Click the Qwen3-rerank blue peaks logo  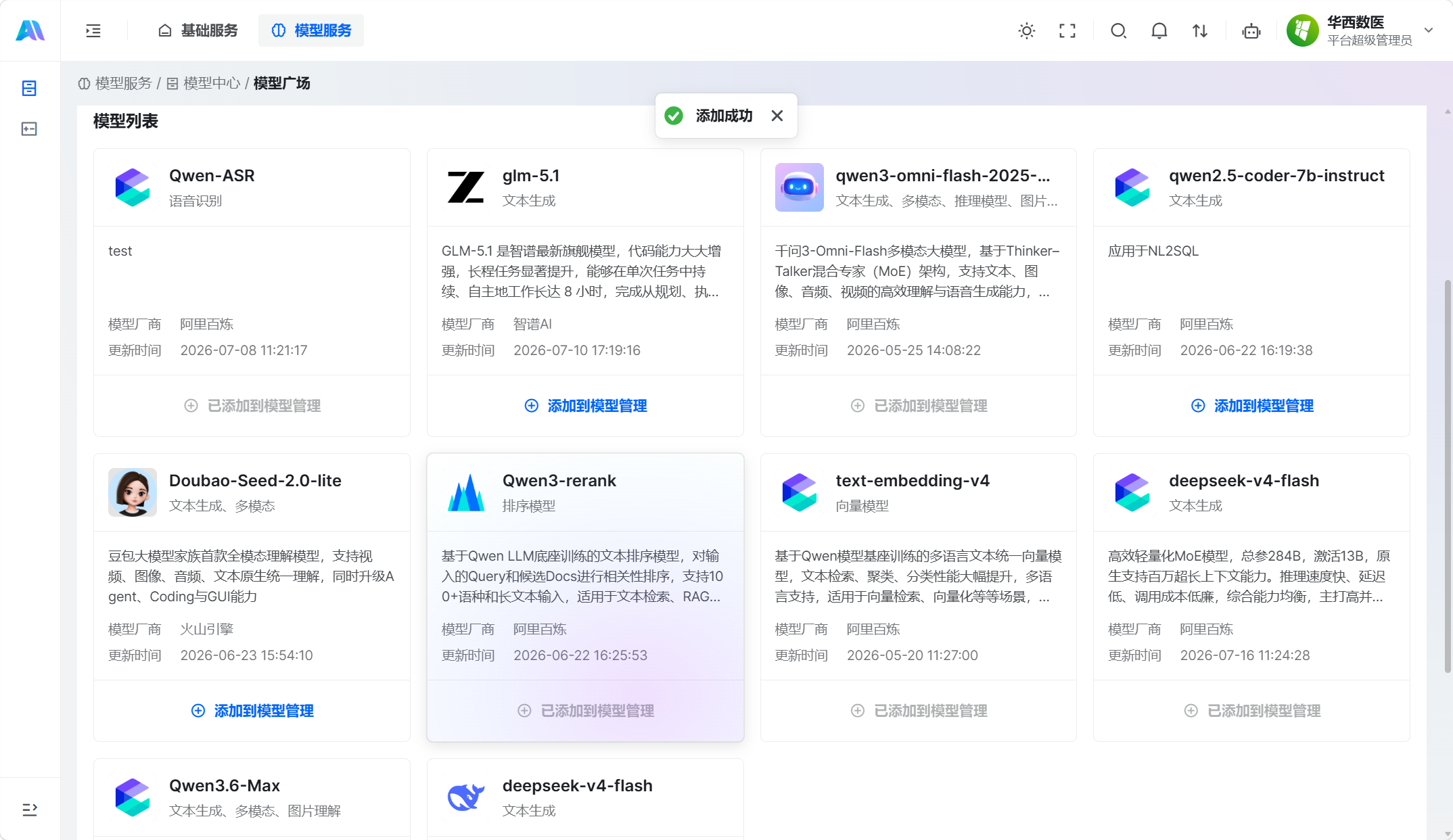[x=466, y=492]
